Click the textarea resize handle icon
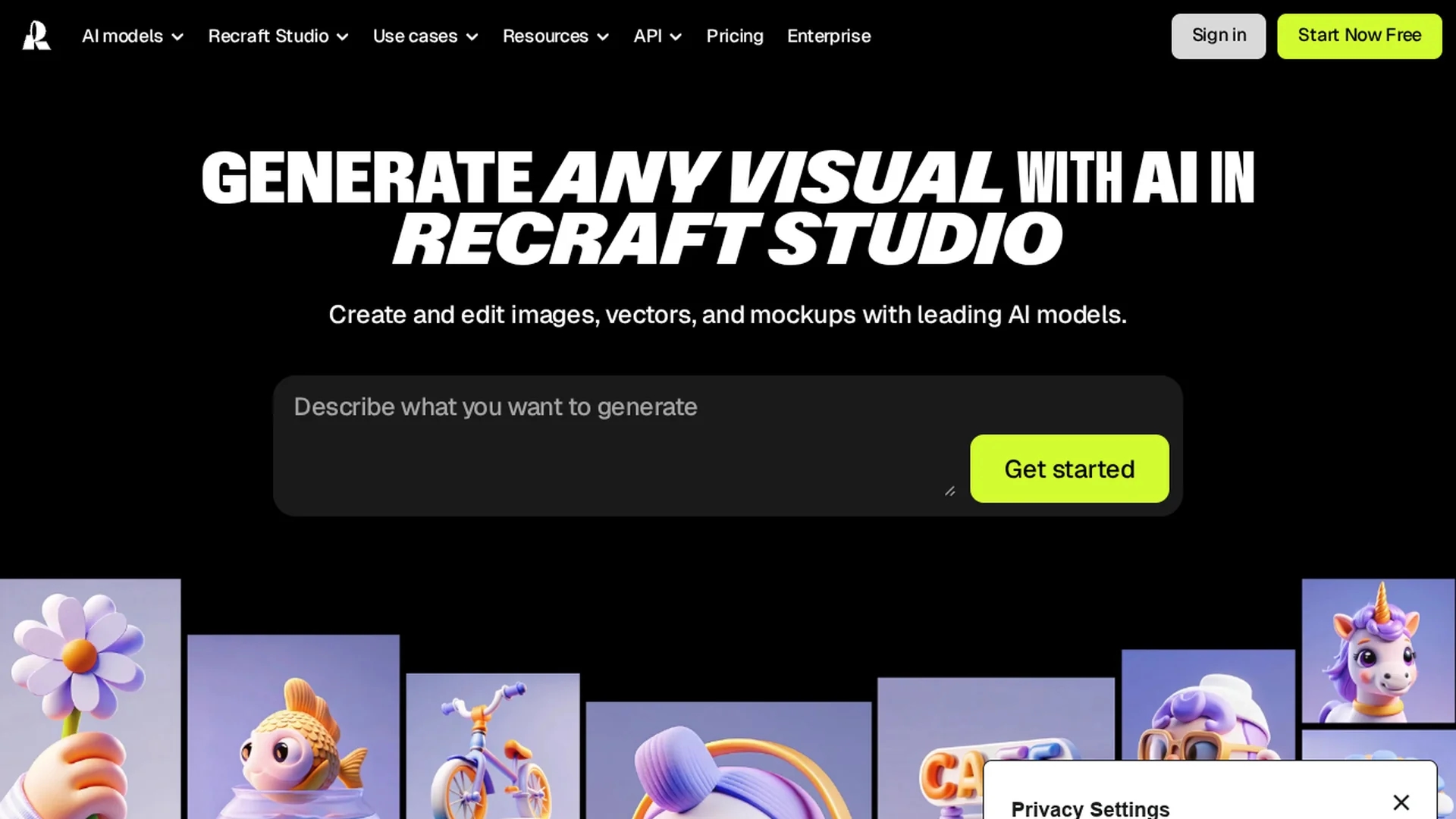 coord(949,491)
